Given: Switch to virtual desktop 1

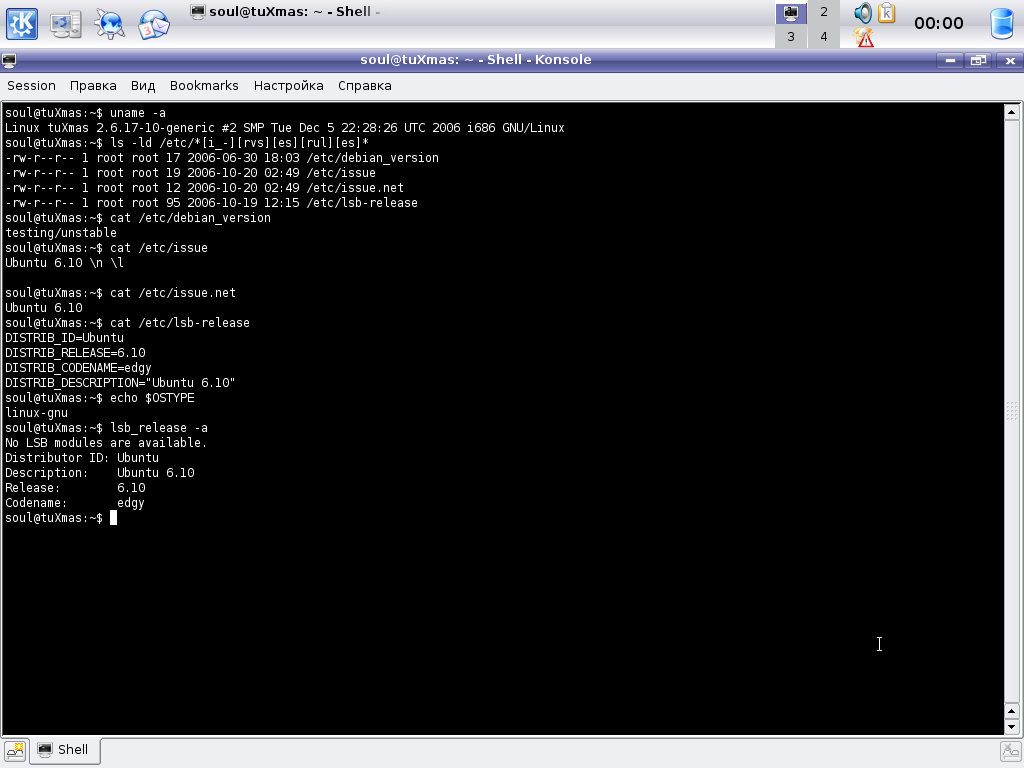Looking at the screenshot, I should click(x=791, y=12).
